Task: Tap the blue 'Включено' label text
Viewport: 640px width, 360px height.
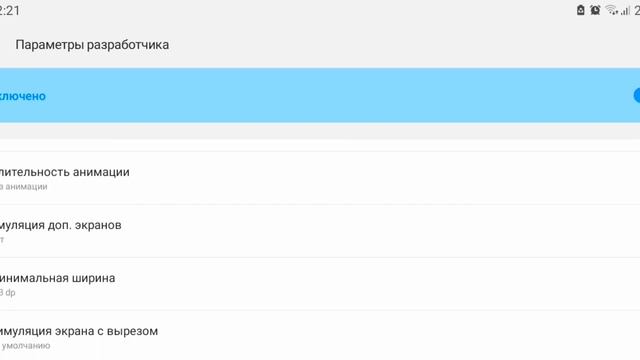Action: coord(22,96)
